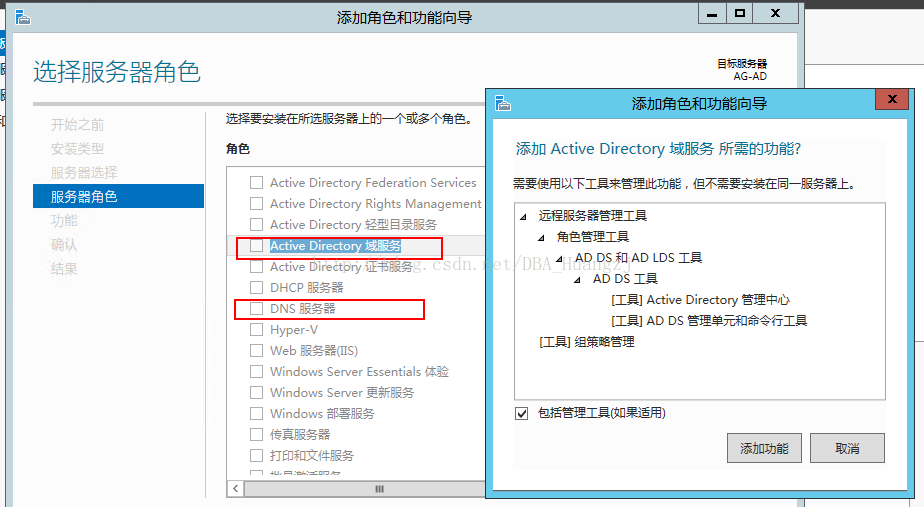Collapse AD DS 工具 tree node
Screen dimensions: 924x507
coord(578,280)
